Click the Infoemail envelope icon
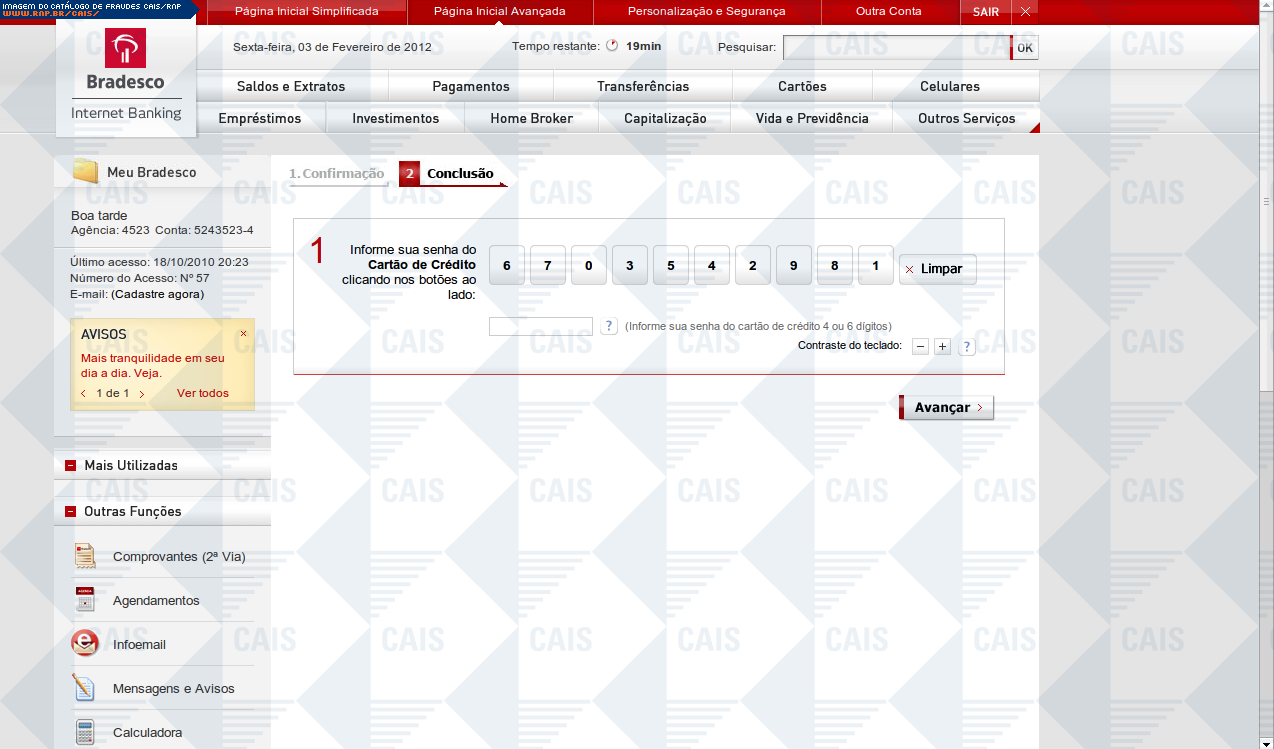The image size is (1274, 749). click(x=85, y=644)
